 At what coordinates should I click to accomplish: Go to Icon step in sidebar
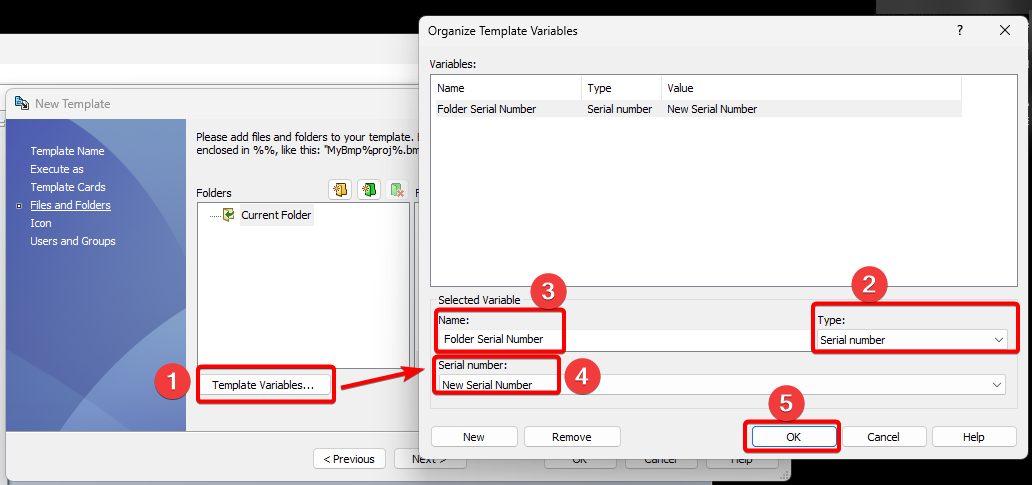point(41,223)
